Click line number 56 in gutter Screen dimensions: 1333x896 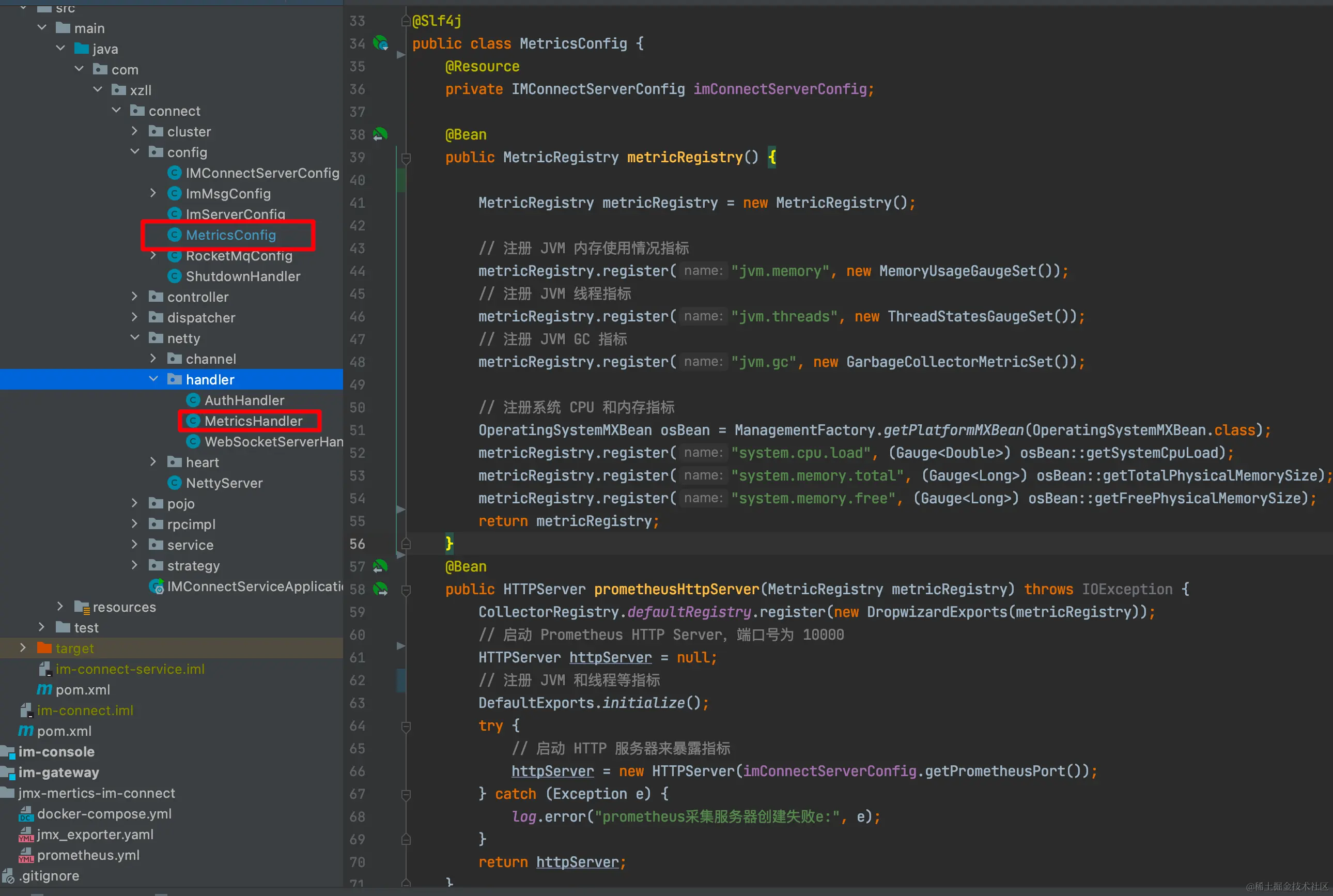click(357, 544)
